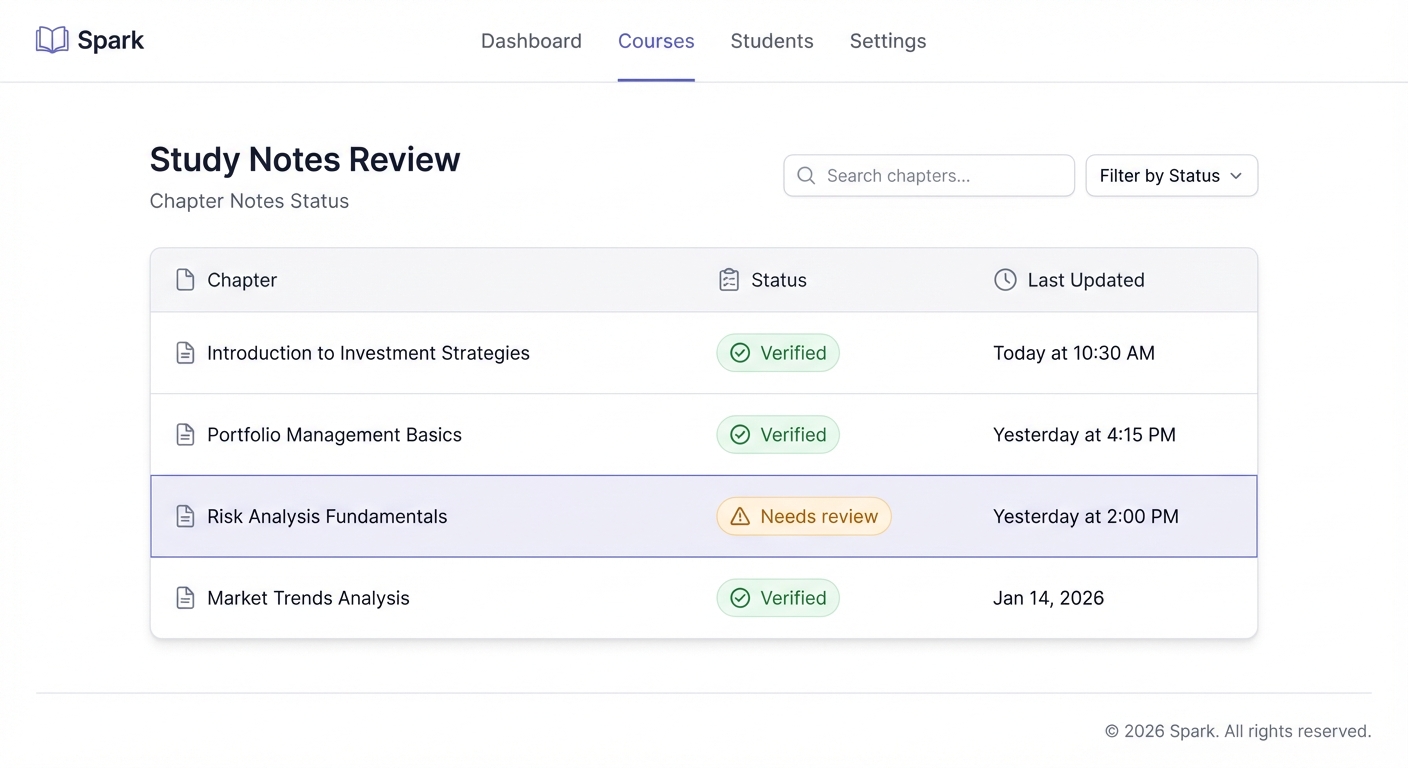Sort by the Status column header
The width and height of the screenshot is (1408, 768).
(779, 280)
